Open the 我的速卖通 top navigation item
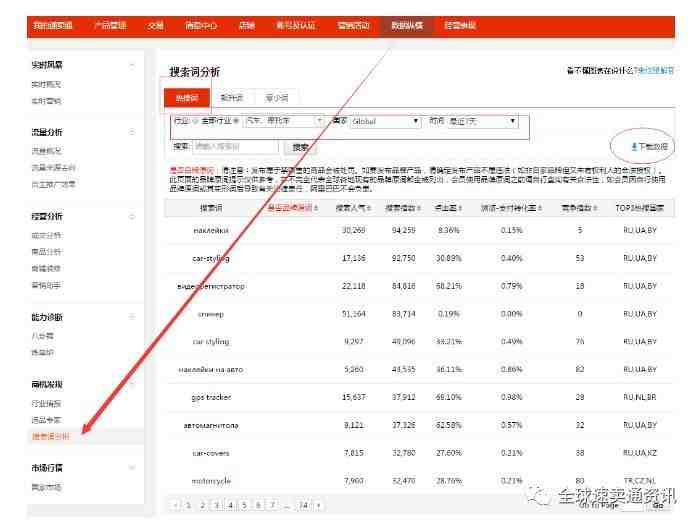The height and width of the screenshot is (526, 699). pyautogui.click(x=53, y=25)
